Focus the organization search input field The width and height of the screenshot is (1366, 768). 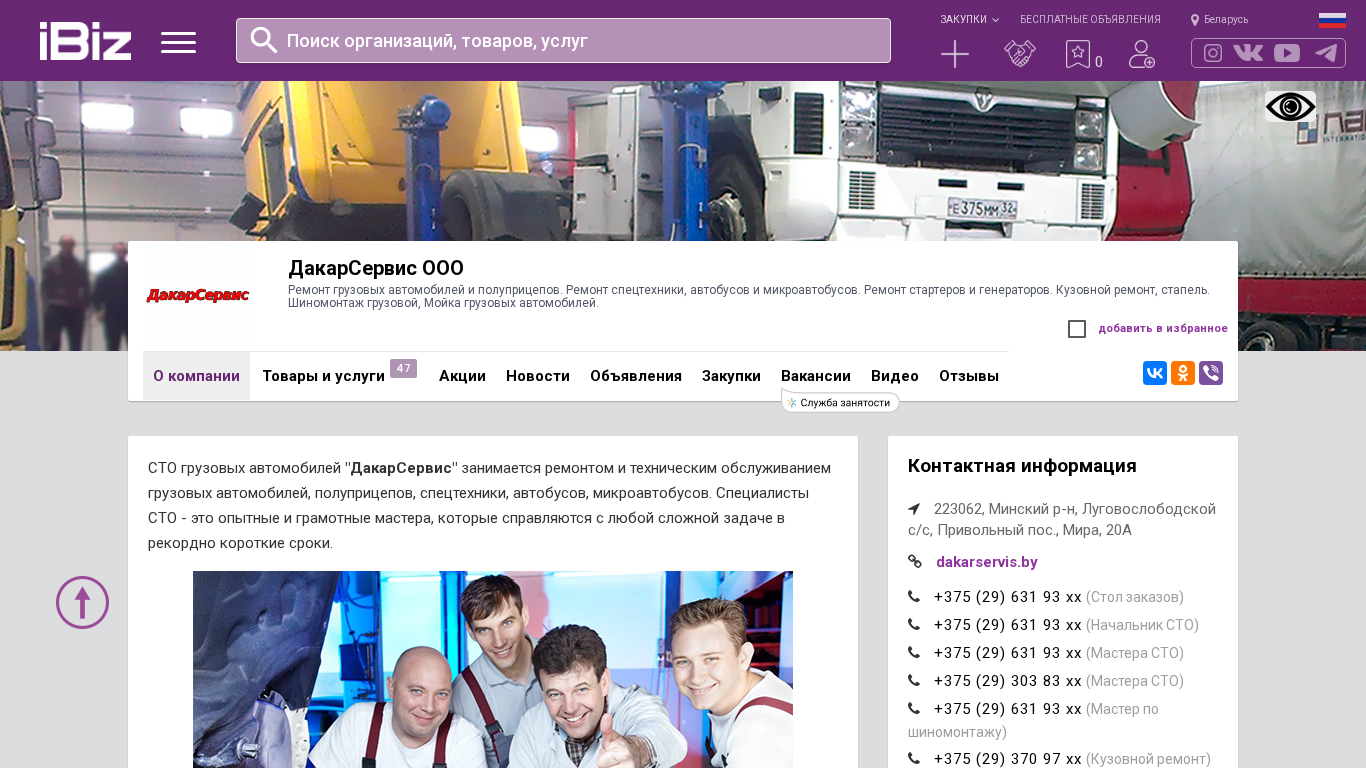pos(563,40)
